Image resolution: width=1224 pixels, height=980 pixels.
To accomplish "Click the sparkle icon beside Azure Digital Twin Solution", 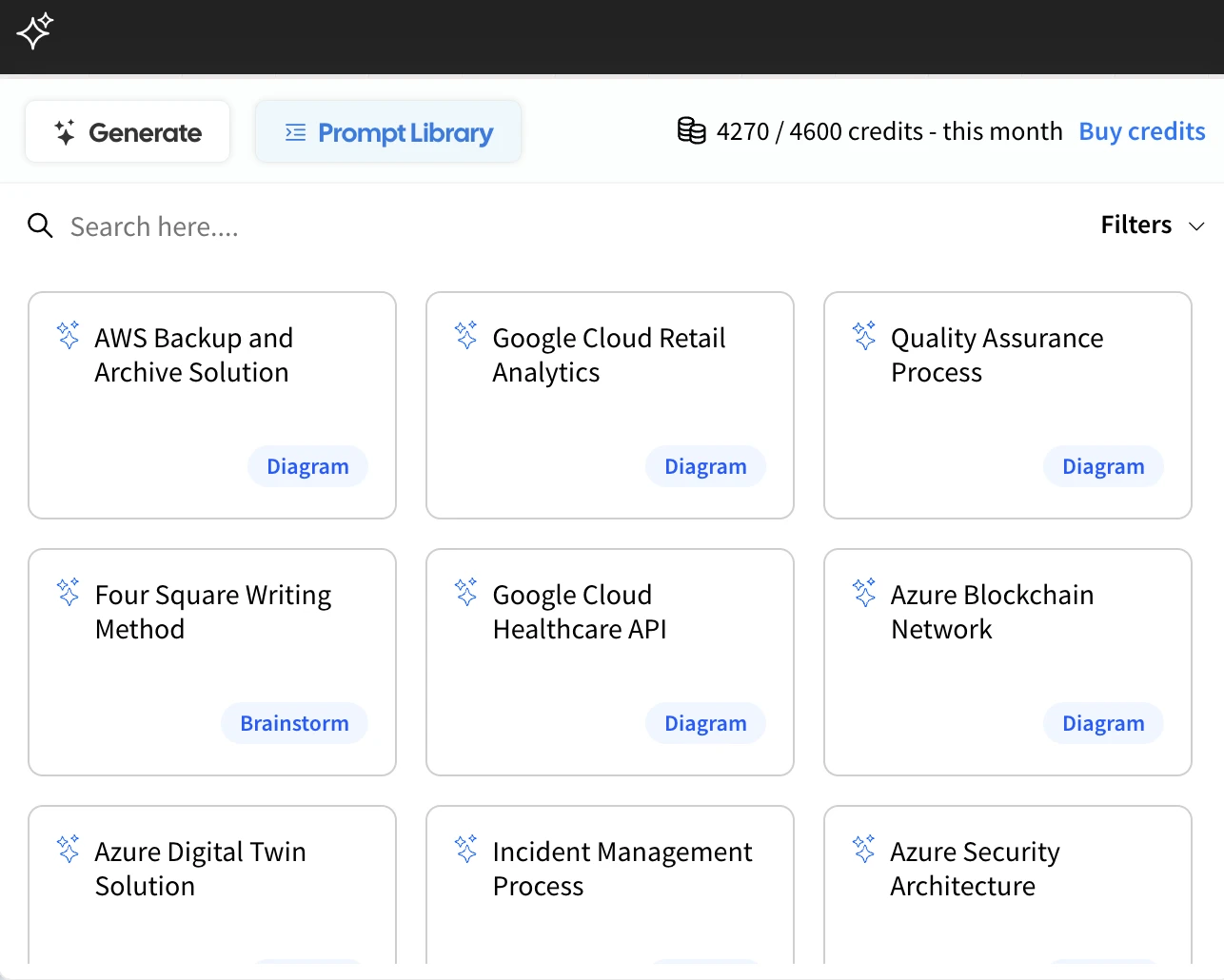I will [x=69, y=849].
